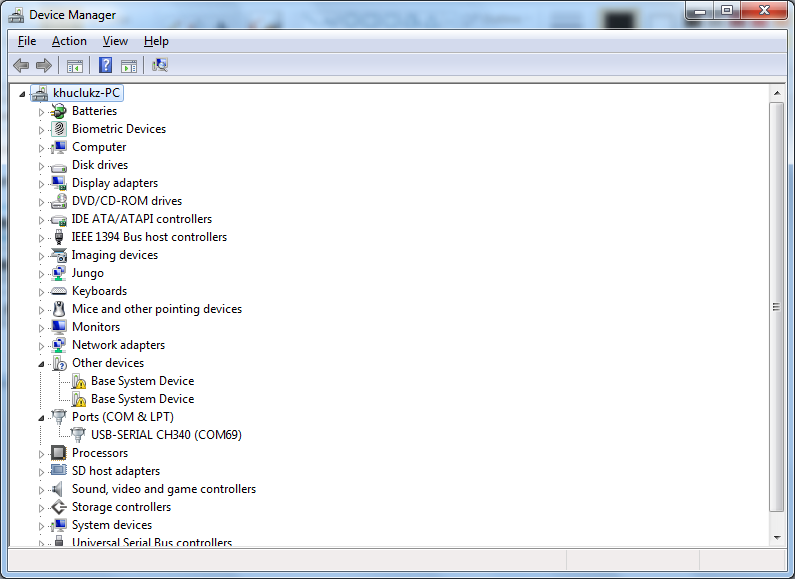Click the Forward arrow toolbar icon

[44, 65]
